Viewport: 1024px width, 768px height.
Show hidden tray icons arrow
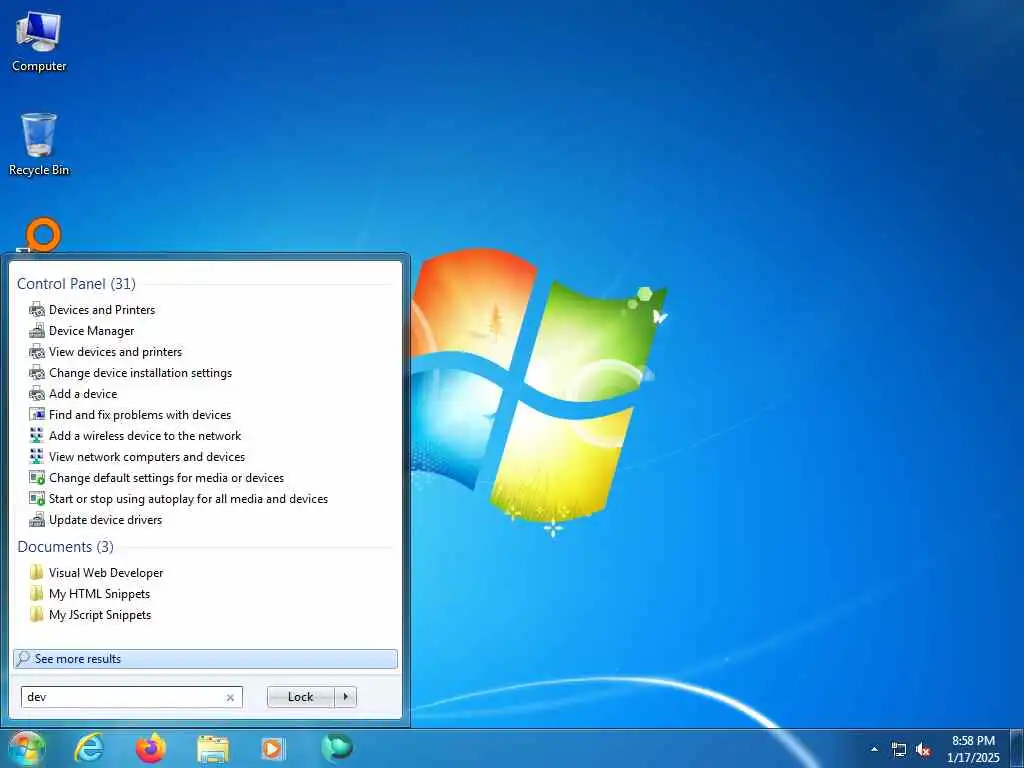pyautogui.click(x=874, y=750)
